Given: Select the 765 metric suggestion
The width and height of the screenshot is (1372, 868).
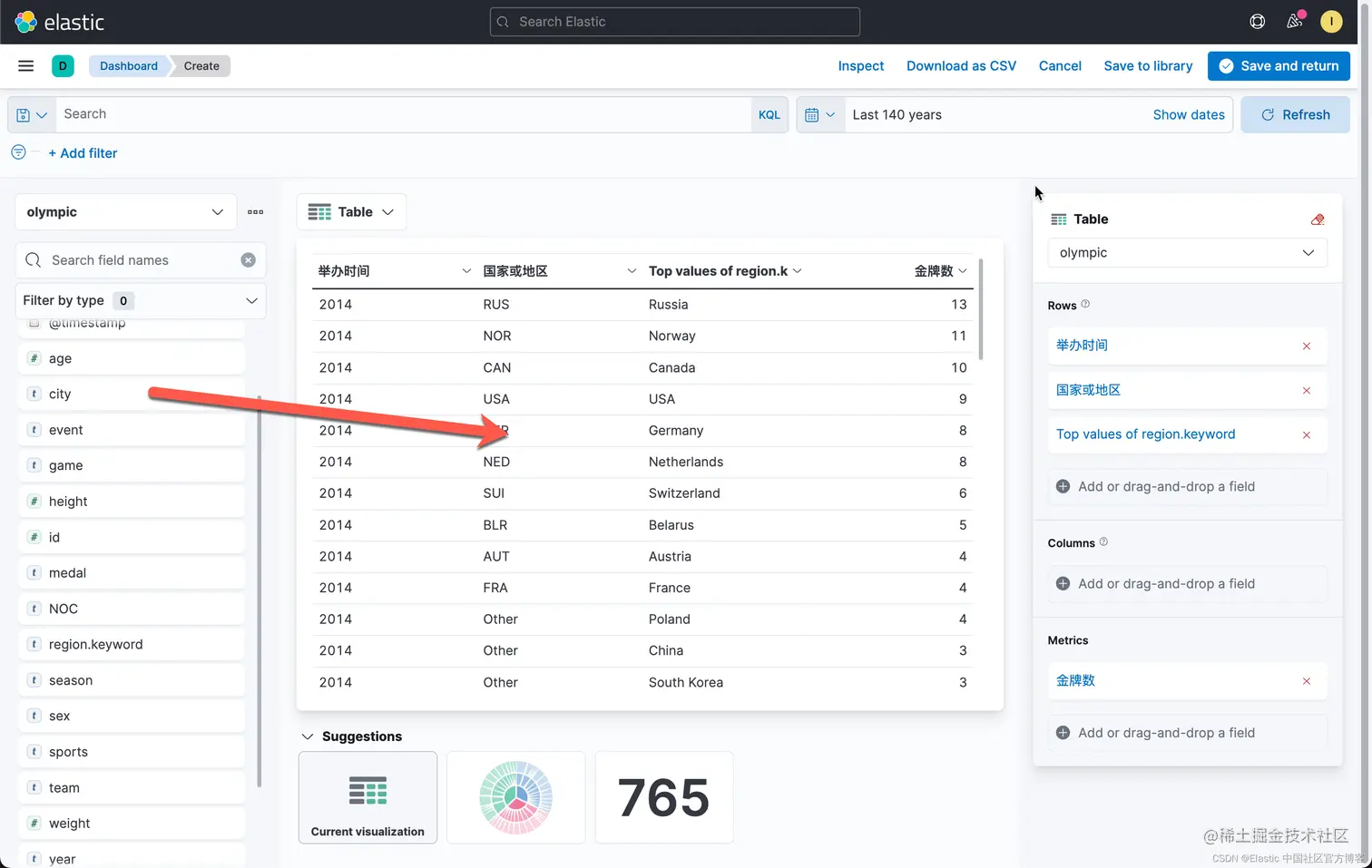Looking at the screenshot, I should (x=663, y=797).
